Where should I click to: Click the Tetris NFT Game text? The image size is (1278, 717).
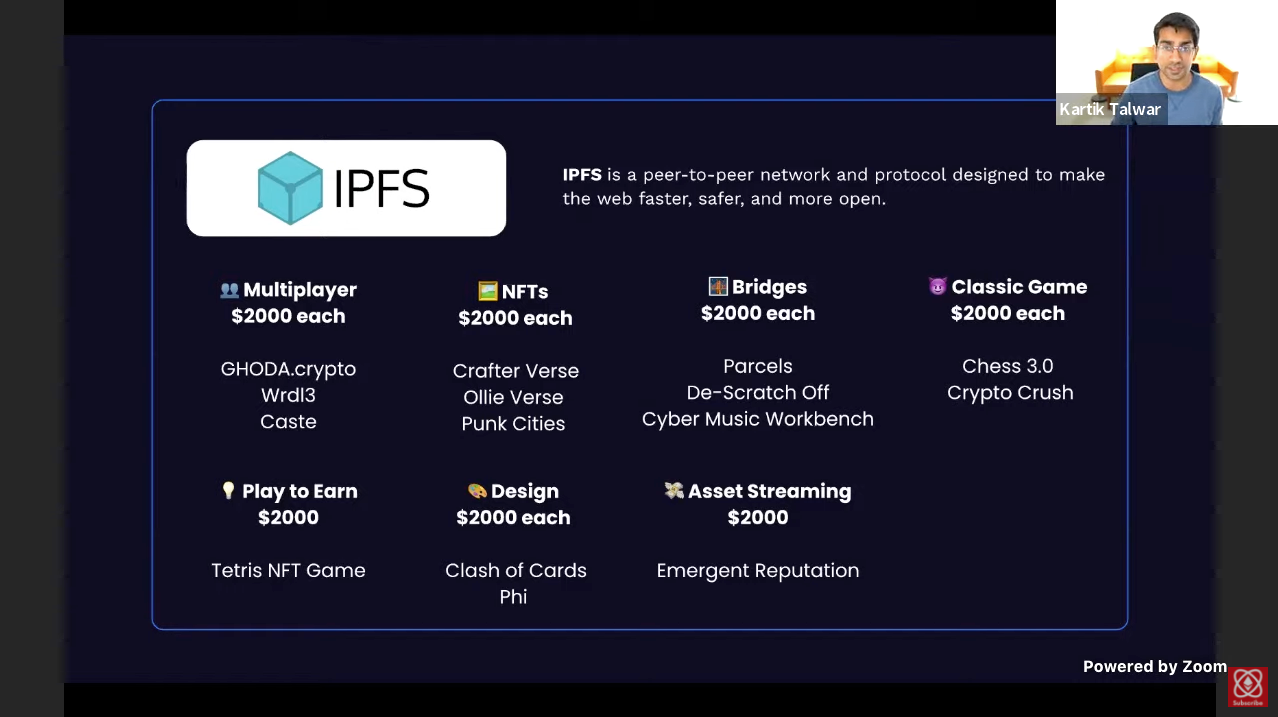coord(288,570)
